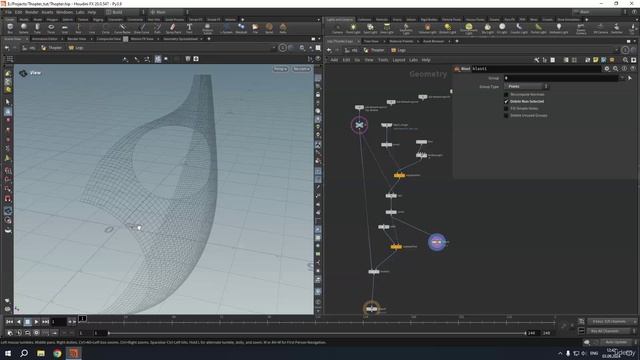Image resolution: width=640 pixels, height=360 pixels.
Task: Switch to Render View tab
Action: click(77, 39)
